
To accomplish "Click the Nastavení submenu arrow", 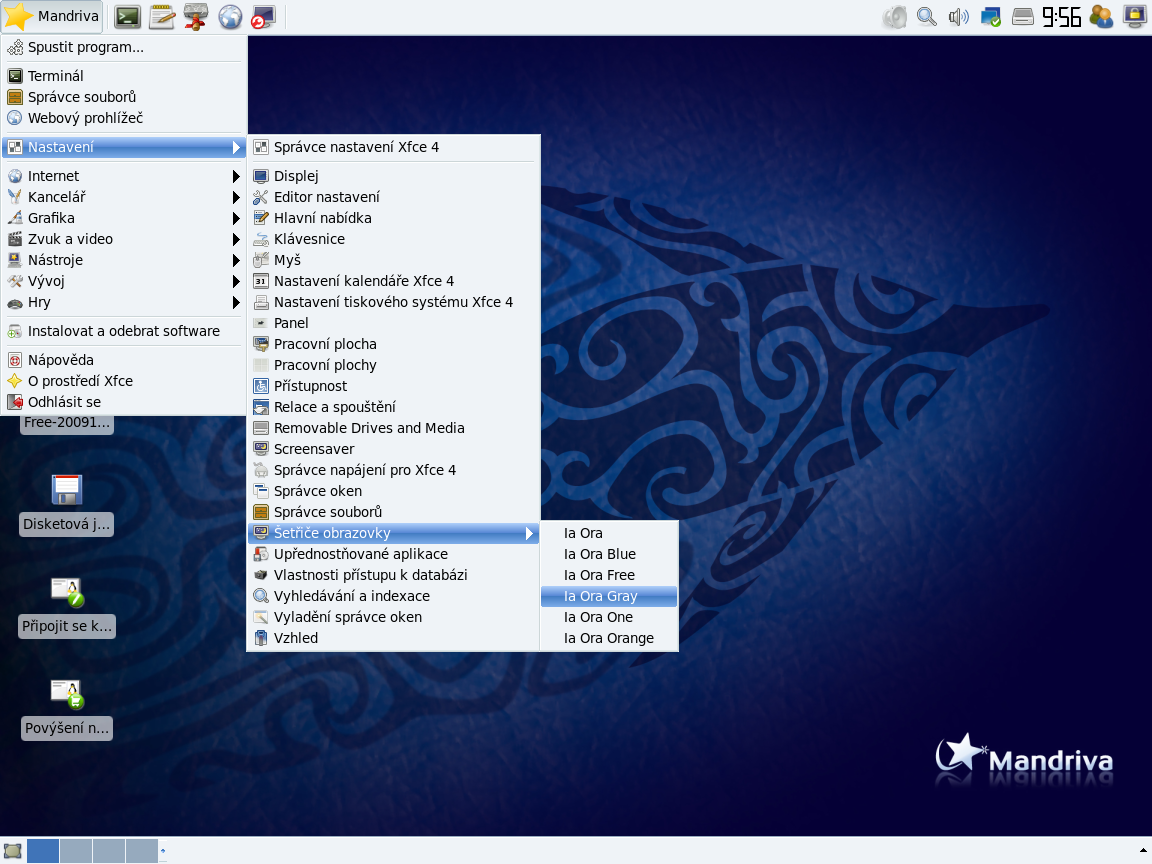I will (x=236, y=148).
